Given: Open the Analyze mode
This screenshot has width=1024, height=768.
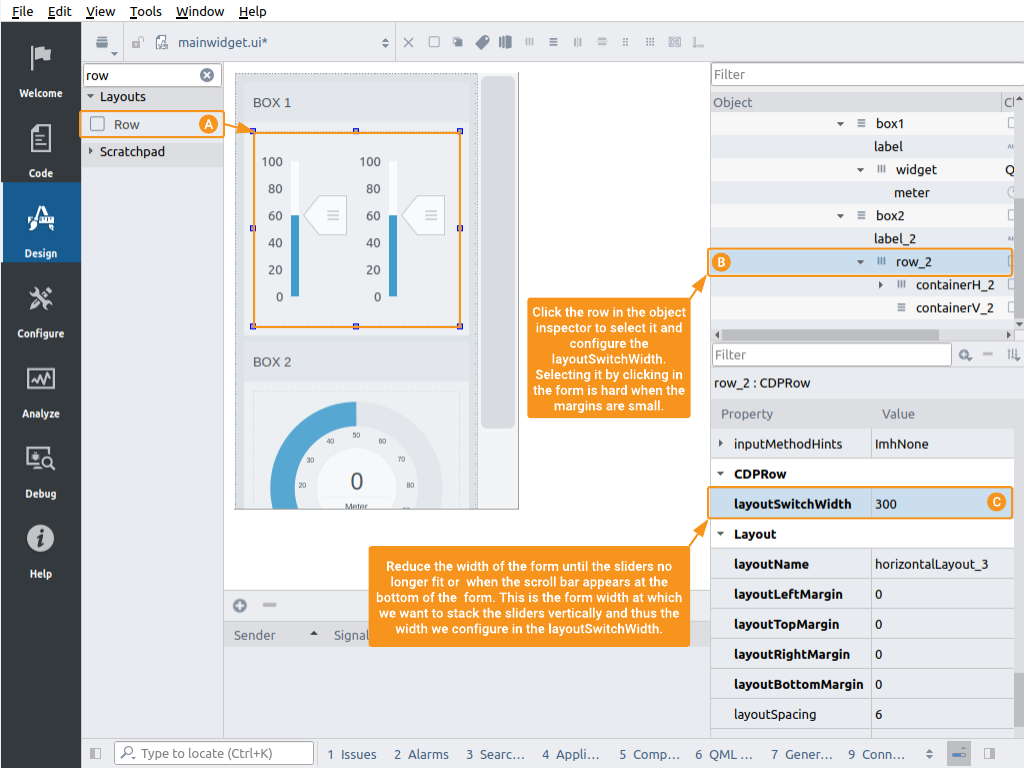Looking at the screenshot, I should [40, 389].
